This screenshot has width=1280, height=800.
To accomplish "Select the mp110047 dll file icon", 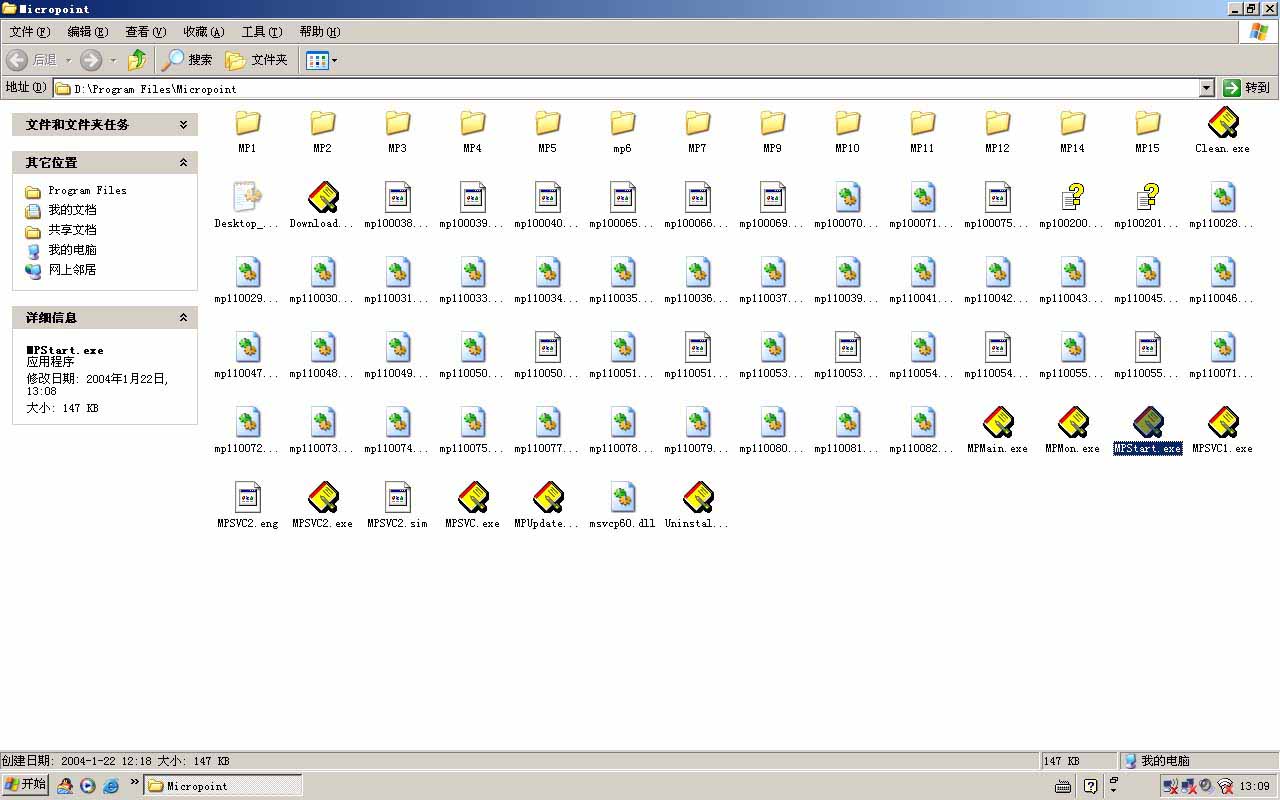I will [247, 348].
